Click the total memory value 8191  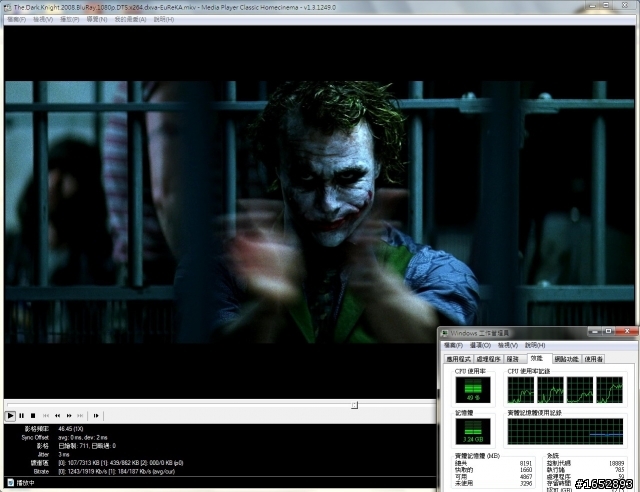click(x=526, y=463)
